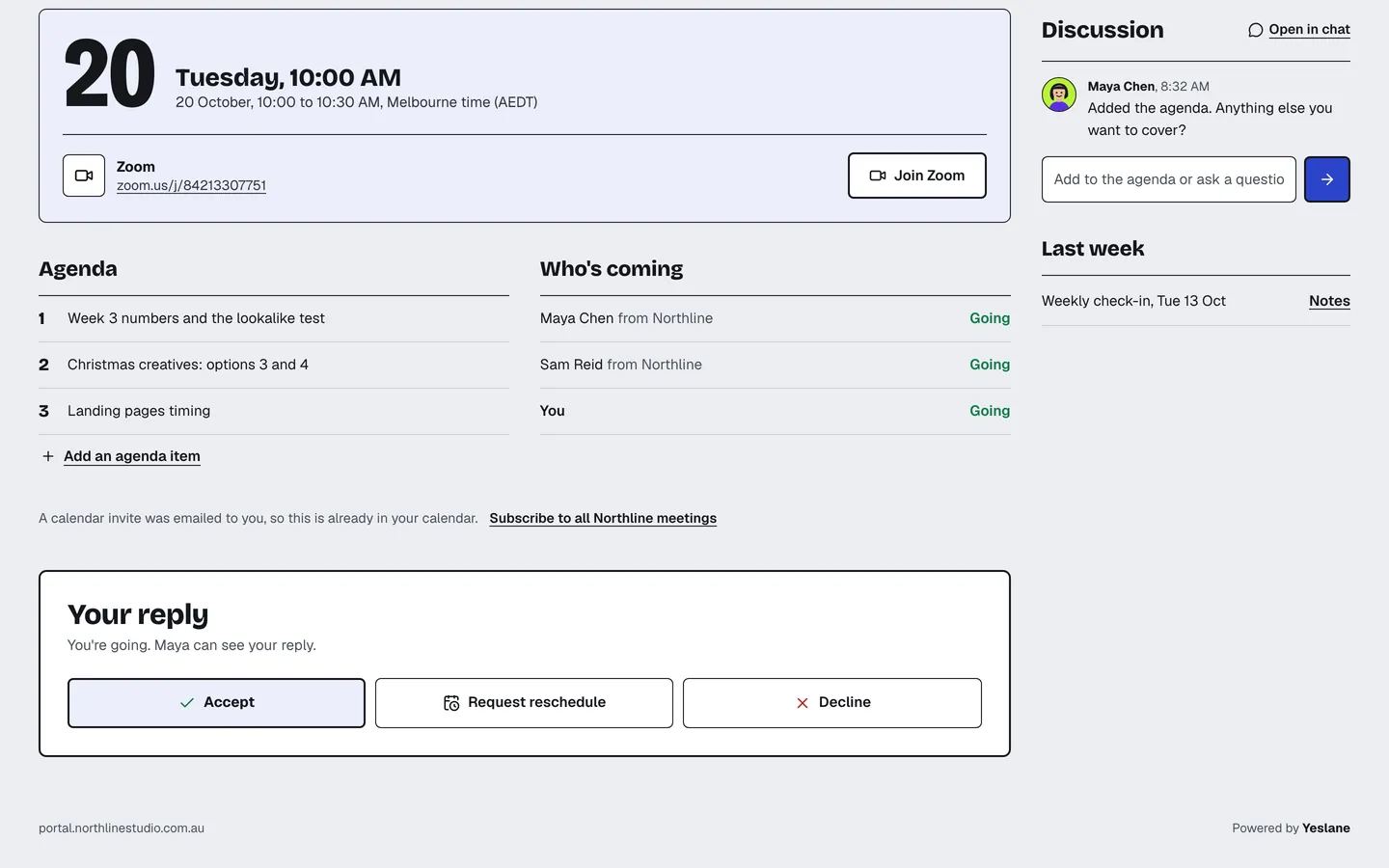Click 'Going' status for Sam Reid
1389x868 pixels.
[990, 365]
